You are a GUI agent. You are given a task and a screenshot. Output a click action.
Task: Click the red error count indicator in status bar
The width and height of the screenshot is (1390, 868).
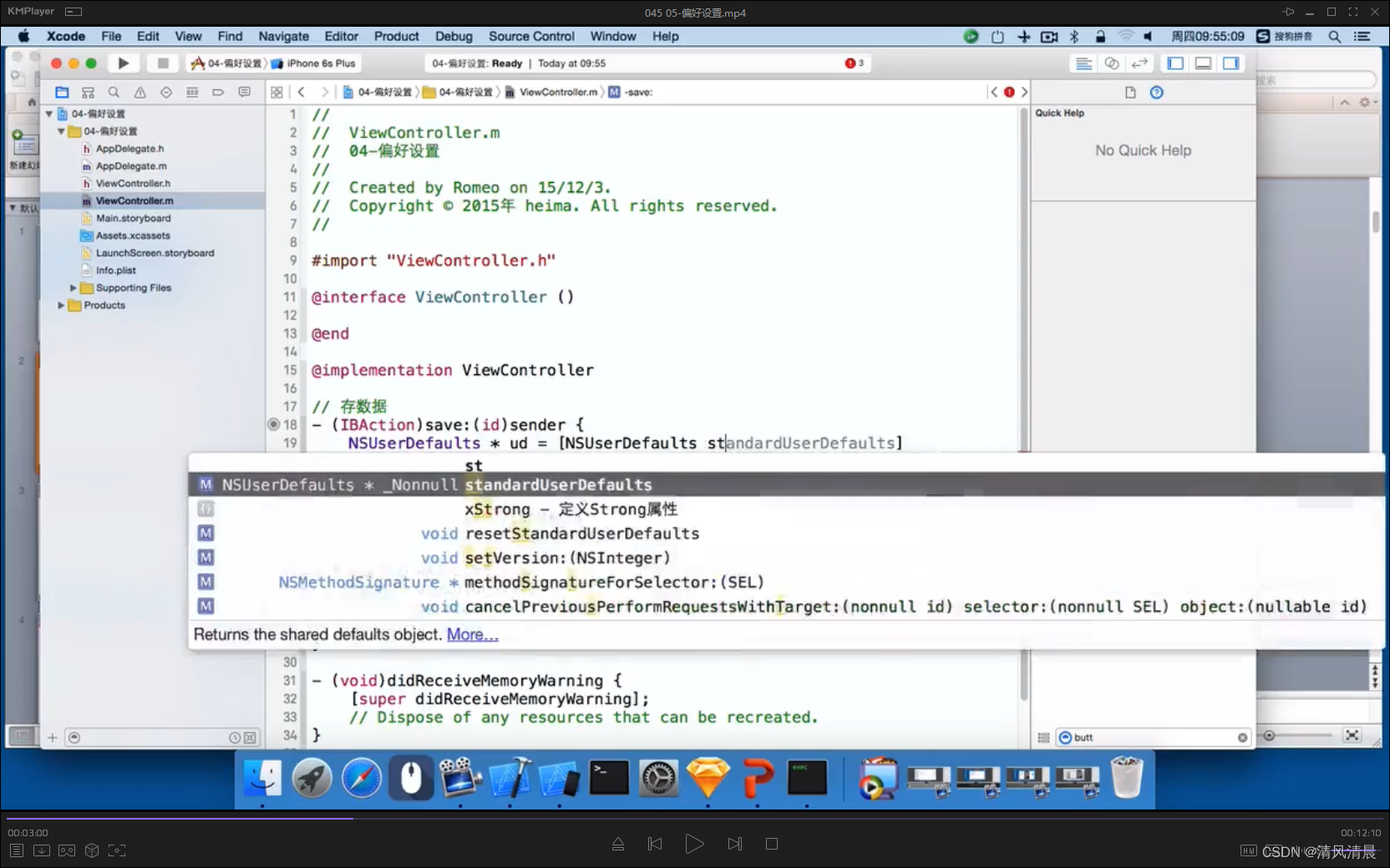coord(854,63)
